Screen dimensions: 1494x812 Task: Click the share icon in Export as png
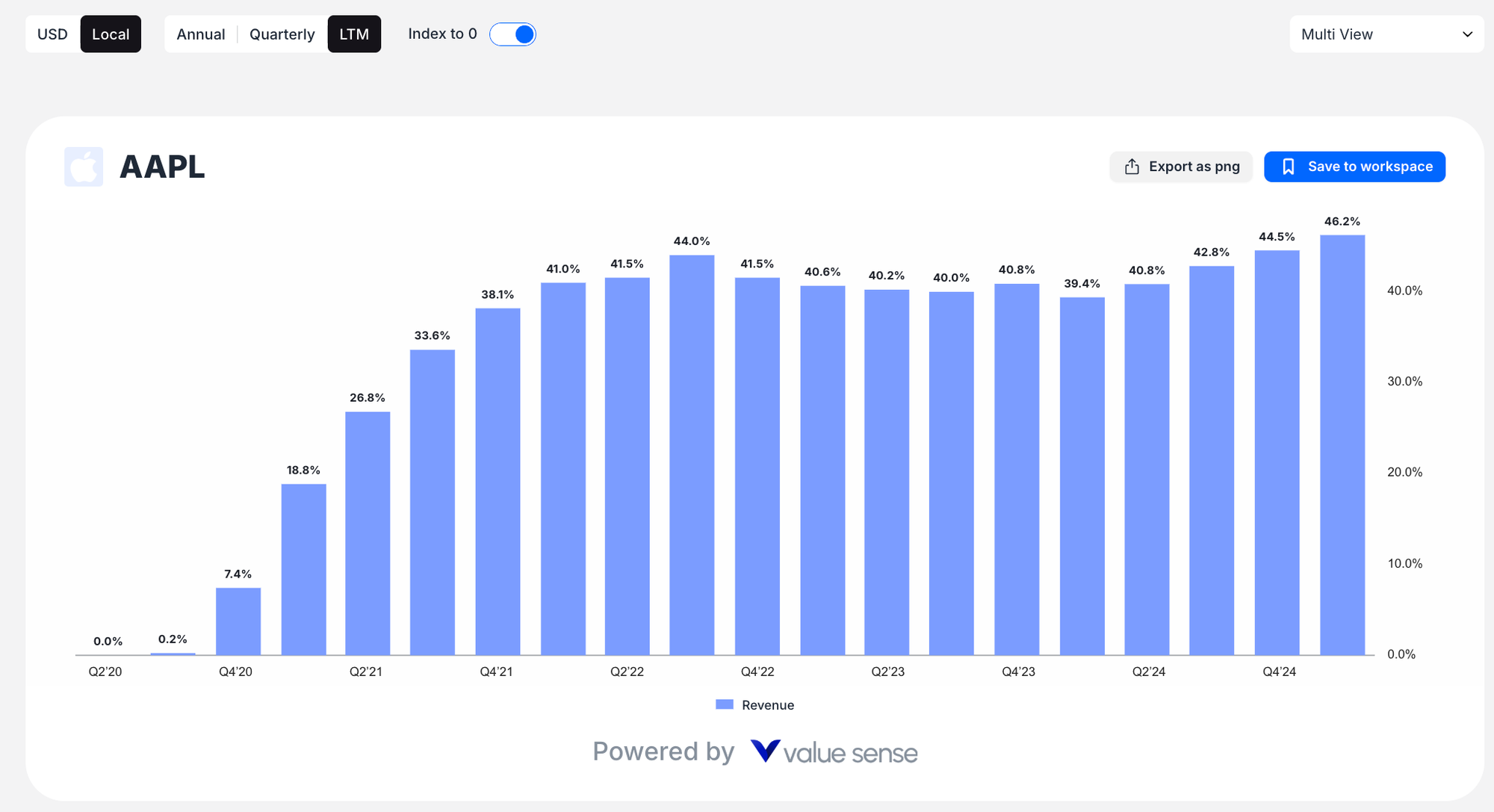point(1132,167)
